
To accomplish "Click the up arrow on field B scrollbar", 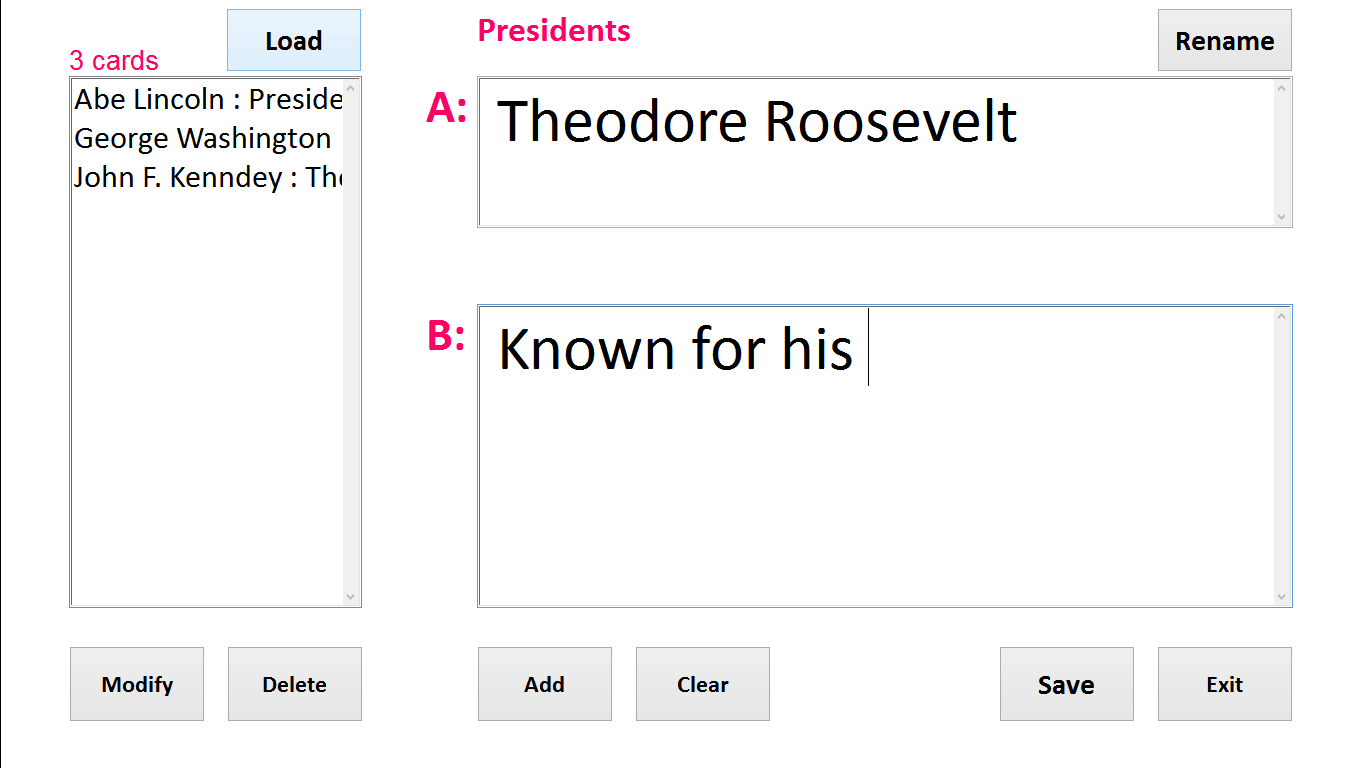I will tap(1281, 317).
